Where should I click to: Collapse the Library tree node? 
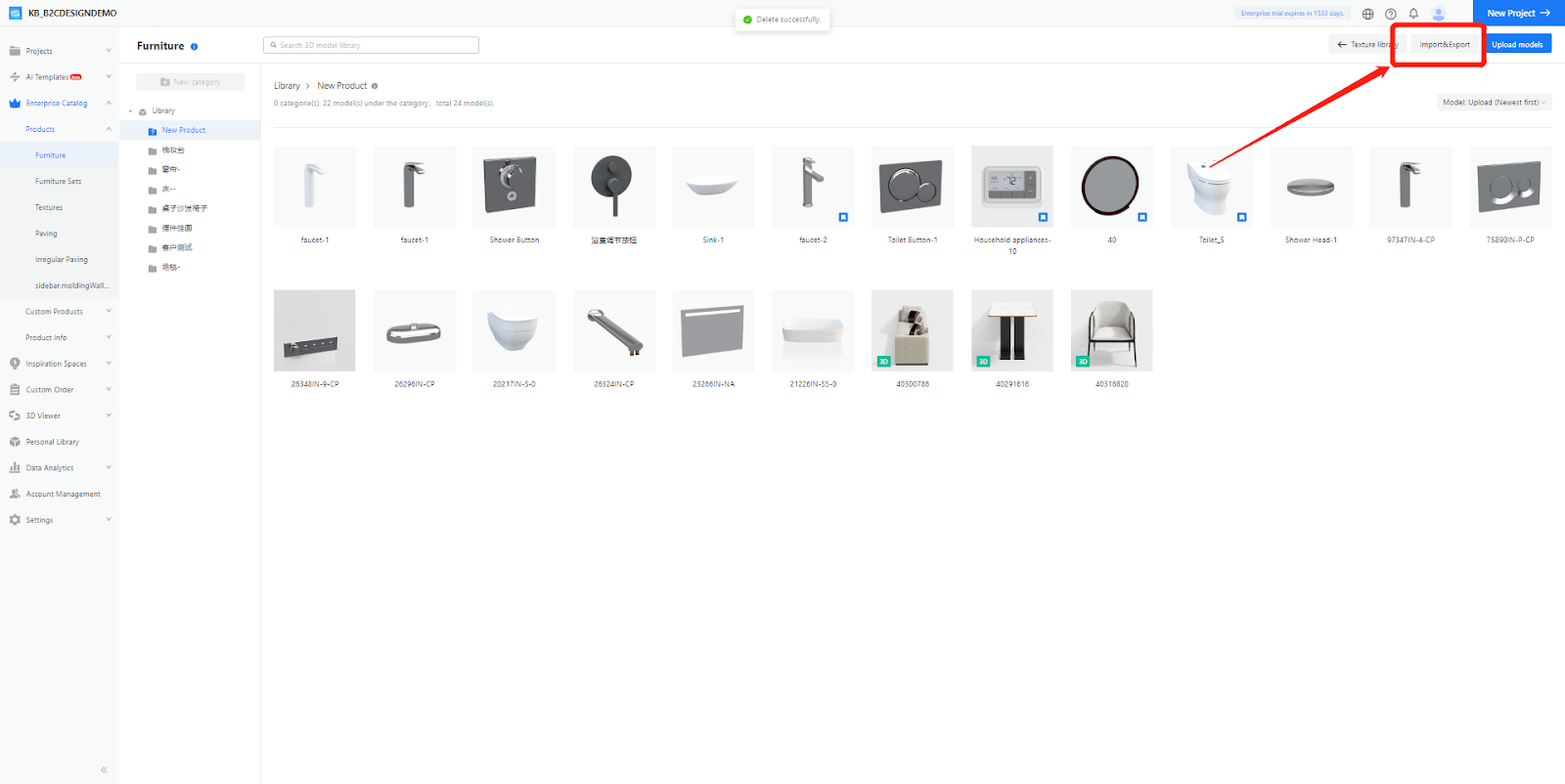pyautogui.click(x=131, y=111)
